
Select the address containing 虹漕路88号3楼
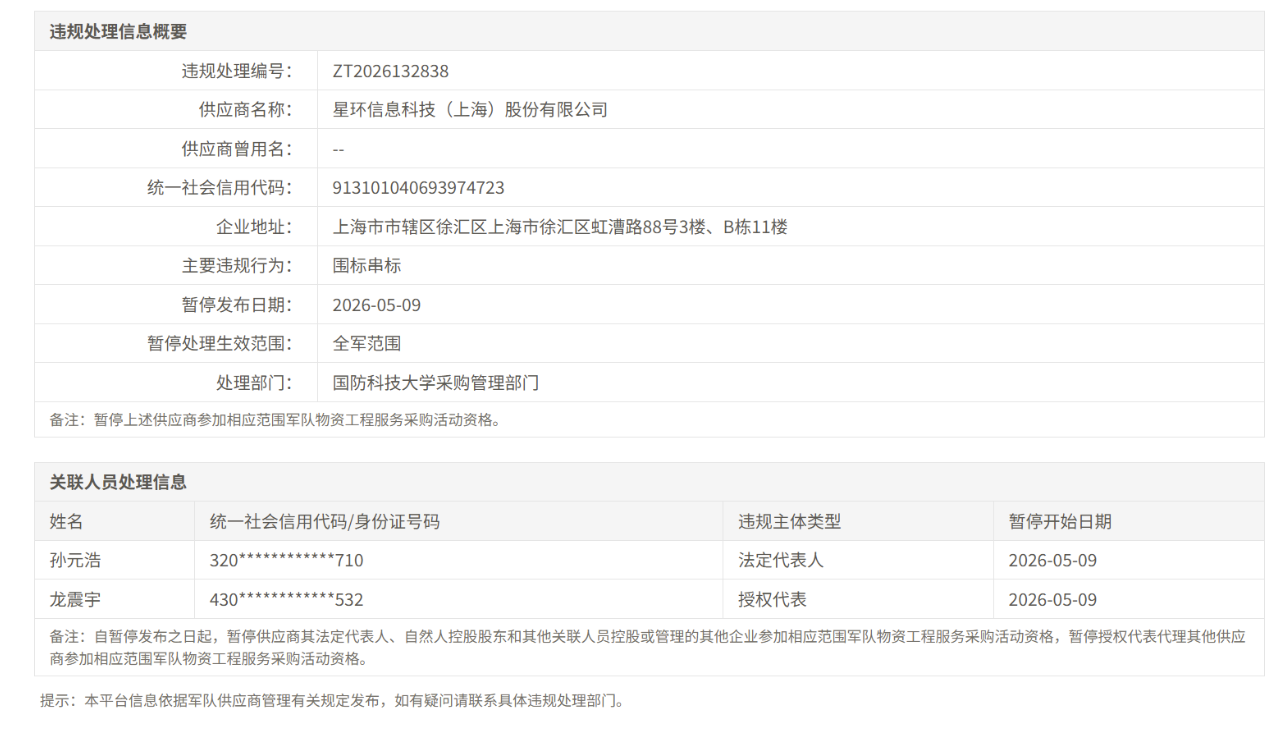pyautogui.click(x=560, y=227)
